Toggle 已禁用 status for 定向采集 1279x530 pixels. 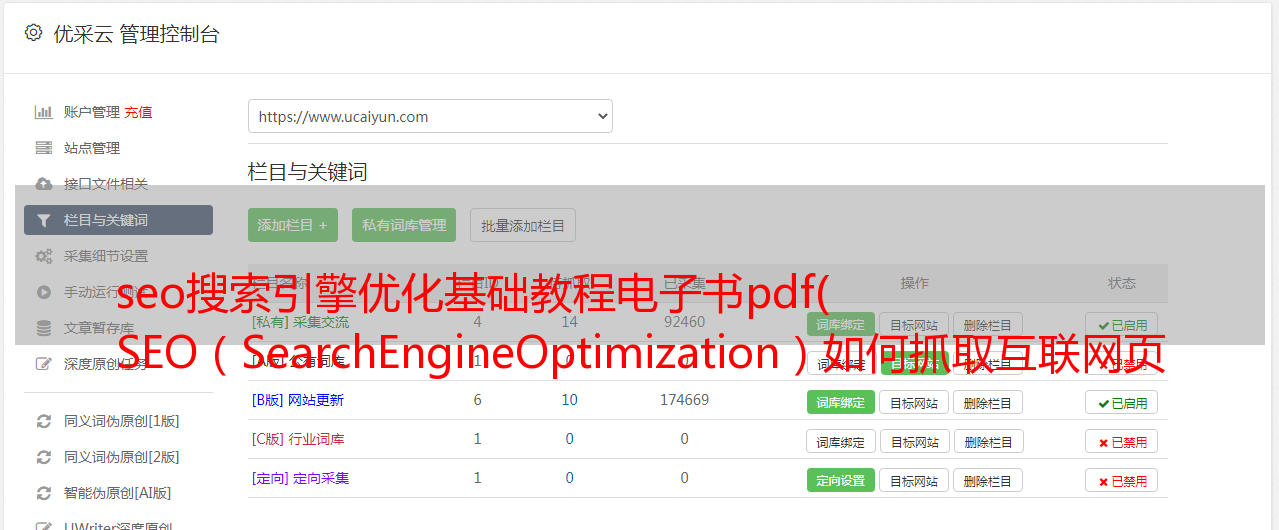click(1122, 480)
